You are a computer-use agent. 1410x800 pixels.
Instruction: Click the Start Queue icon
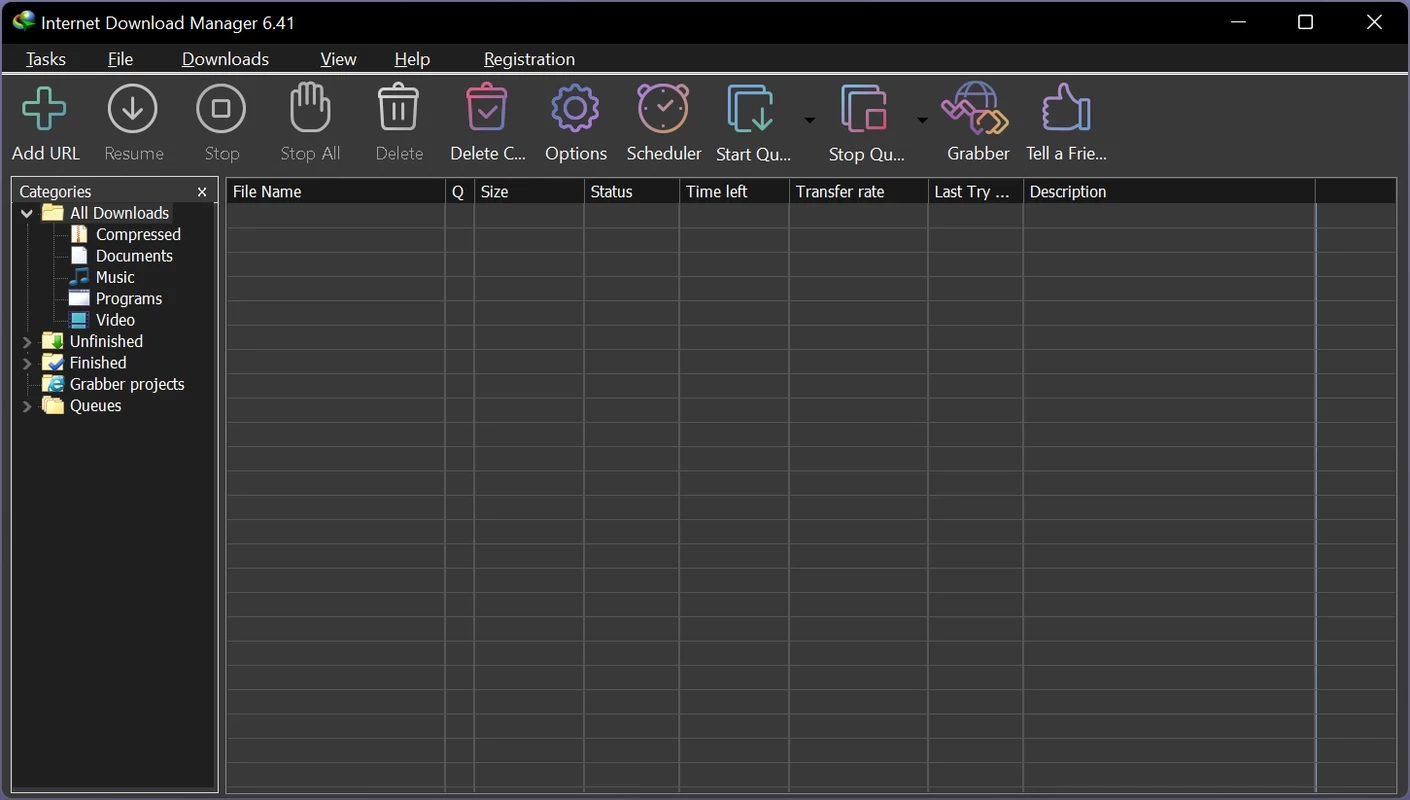point(751,110)
